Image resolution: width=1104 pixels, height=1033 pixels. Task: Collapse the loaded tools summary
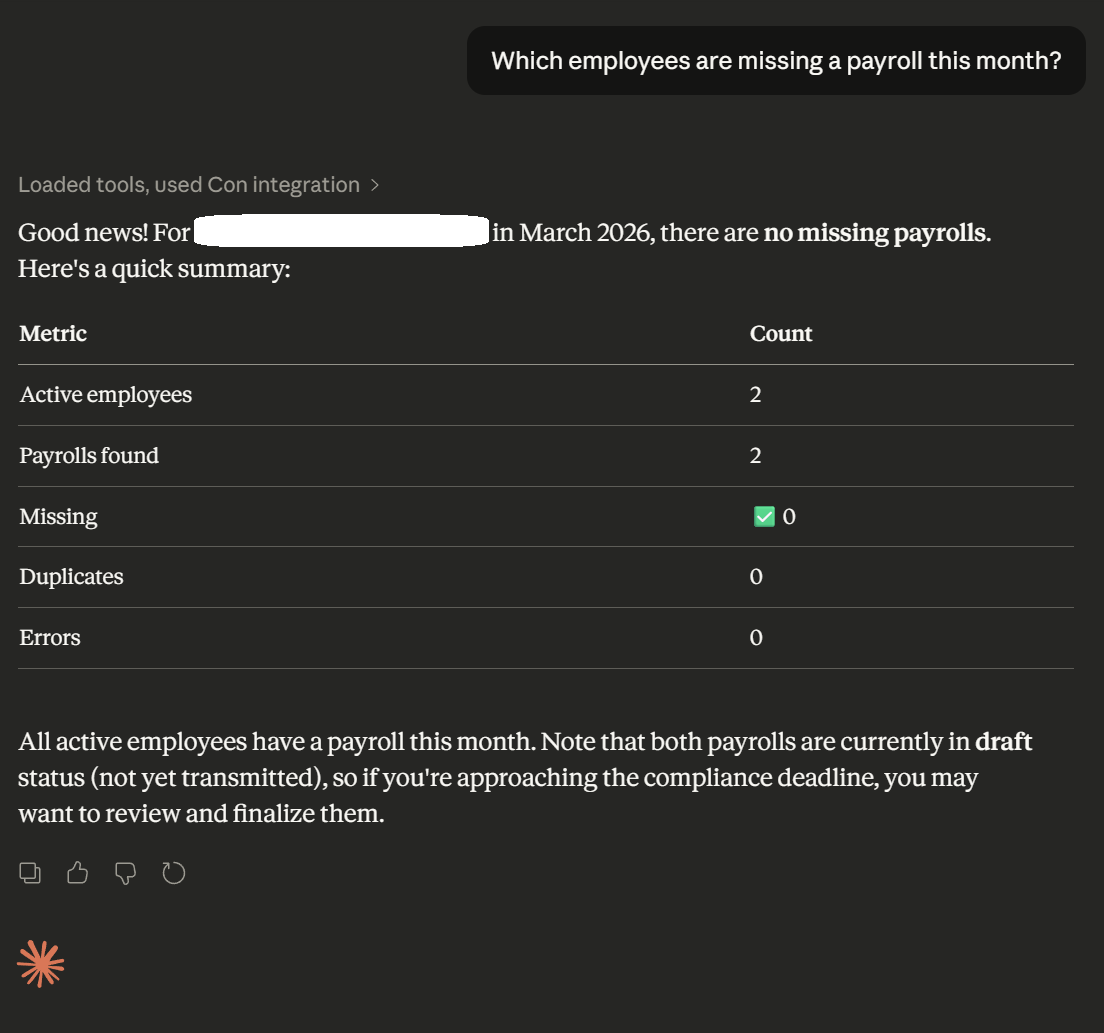[x=190, y=184]
